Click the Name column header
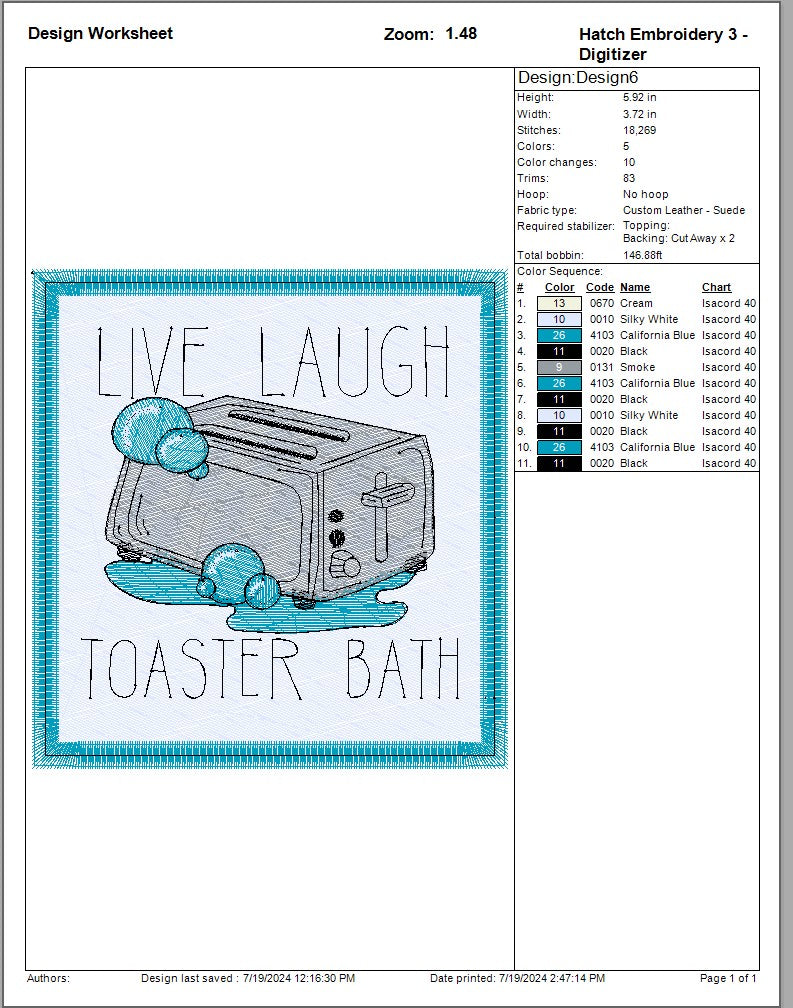This screenshot has height=1008, width=793. (635, 287)
